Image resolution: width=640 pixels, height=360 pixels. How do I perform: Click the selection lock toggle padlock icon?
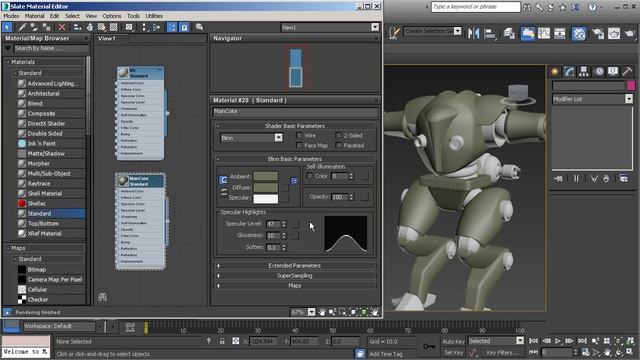(x=222, y=341)
